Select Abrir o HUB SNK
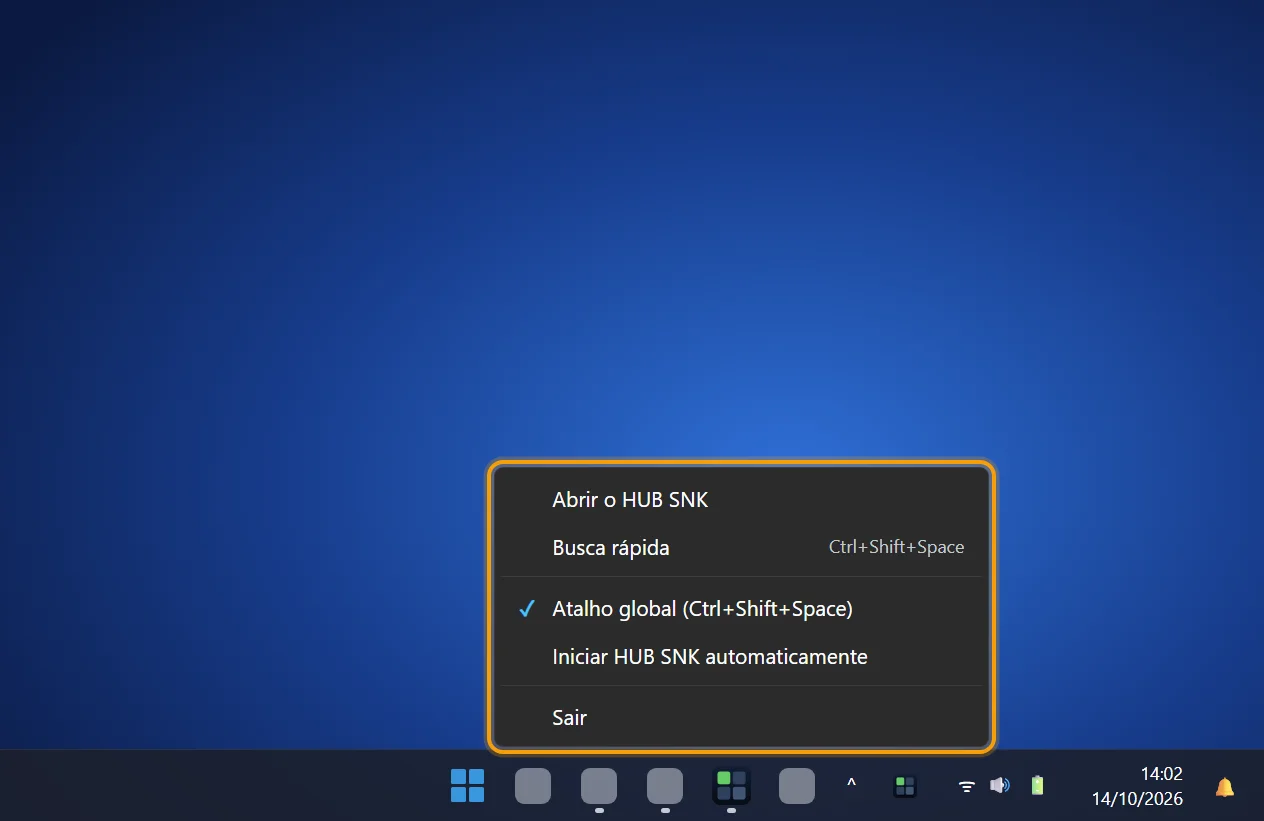1264x821 pixels. click(742, 500)
